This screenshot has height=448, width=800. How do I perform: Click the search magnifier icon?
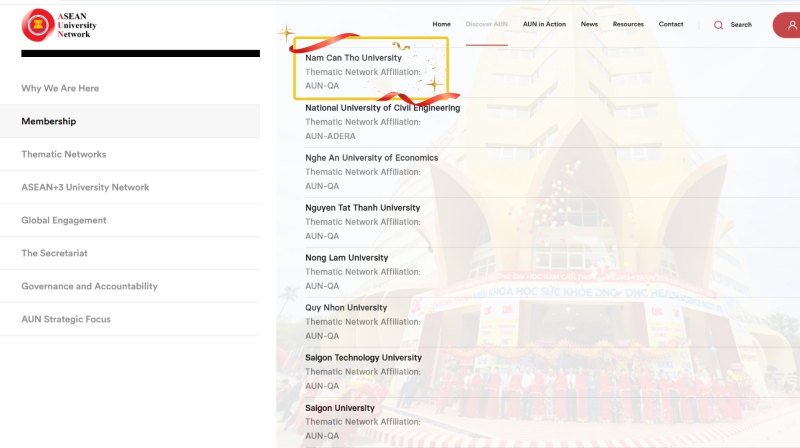tap(718, 25)
